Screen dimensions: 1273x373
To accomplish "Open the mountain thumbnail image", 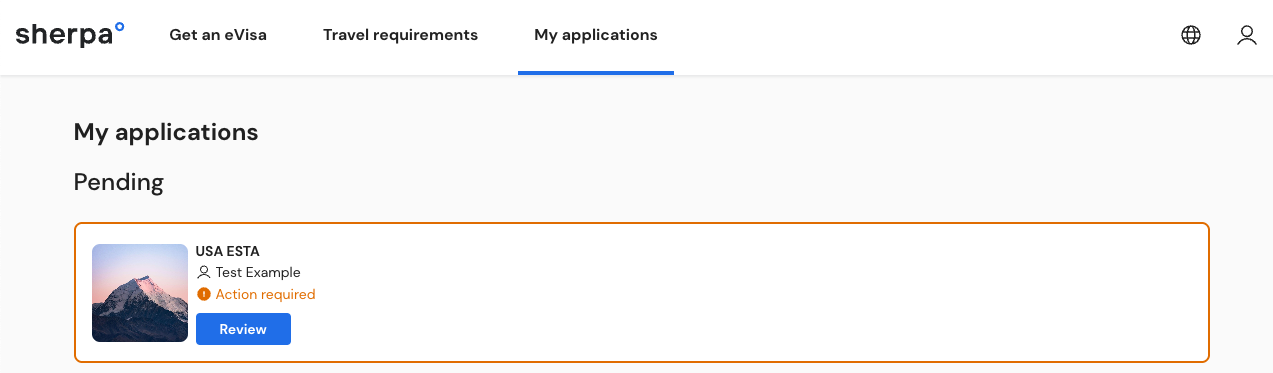I will (140, 293).
